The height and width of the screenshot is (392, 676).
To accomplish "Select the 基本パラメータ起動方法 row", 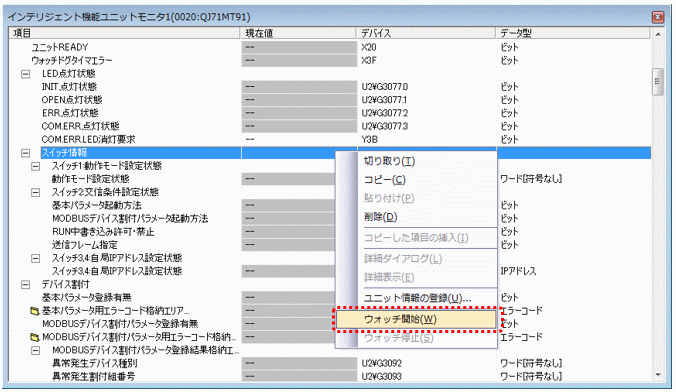I will click(x=97, y=205).
